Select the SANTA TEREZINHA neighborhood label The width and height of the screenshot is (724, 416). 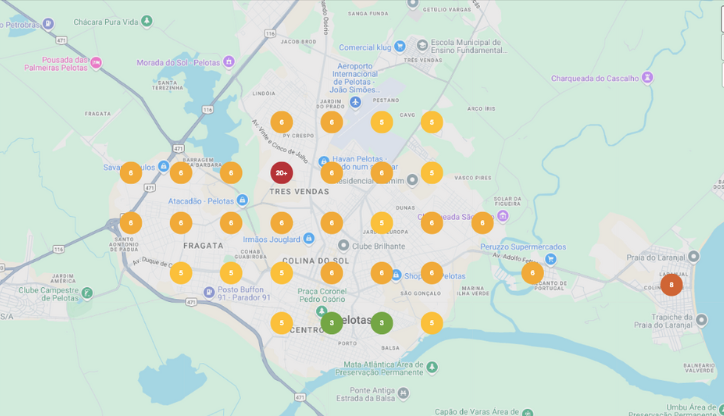click(167, 85)
